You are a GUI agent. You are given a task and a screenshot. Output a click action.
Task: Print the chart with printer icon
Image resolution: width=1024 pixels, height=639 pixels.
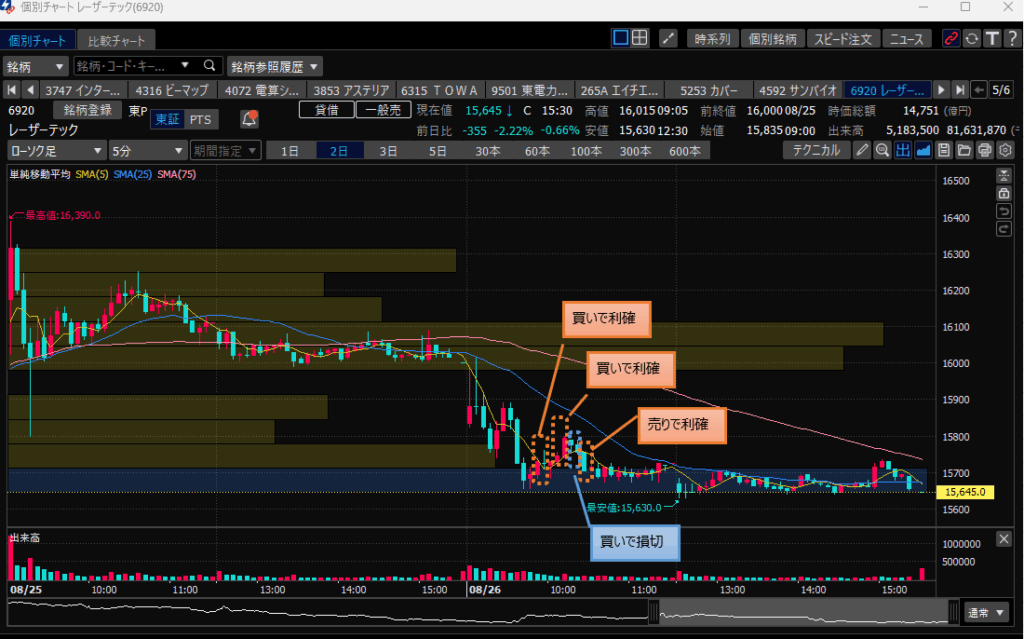[985, 151]
